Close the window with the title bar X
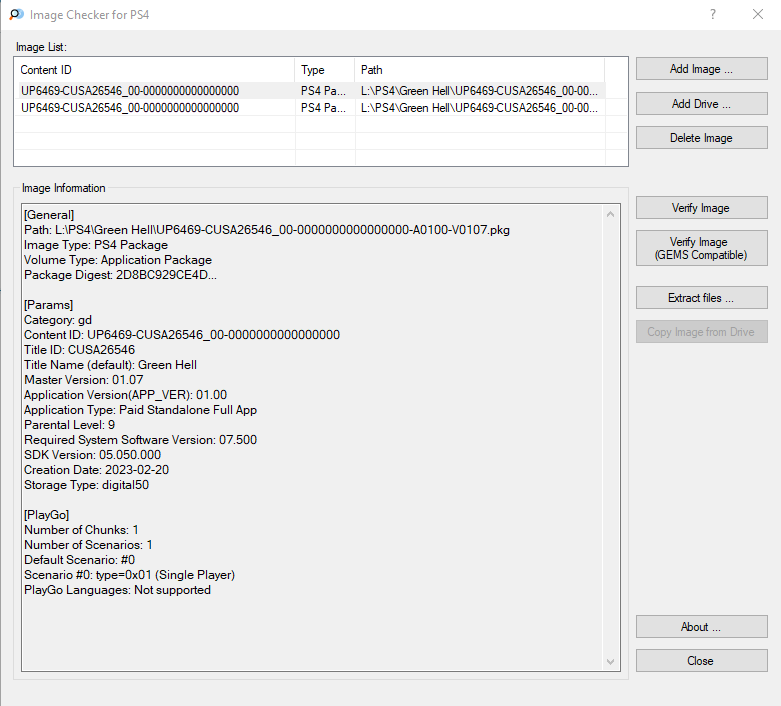 click(758, 15)
